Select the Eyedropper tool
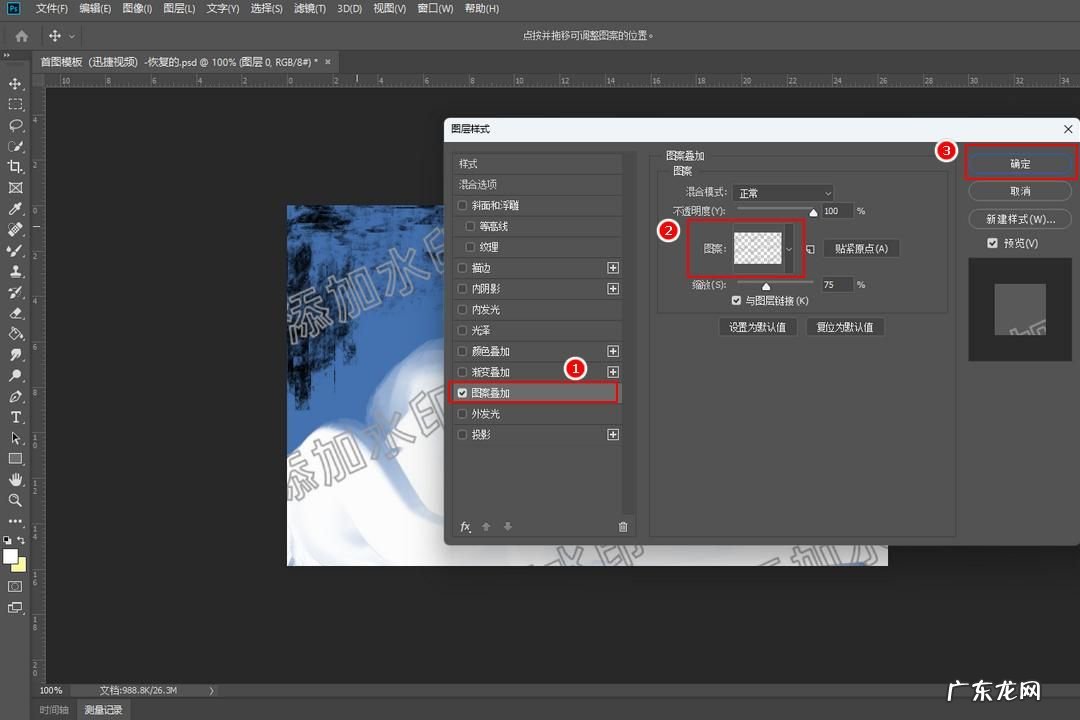This screenshot has width=1080, height=720. point(15,209)
